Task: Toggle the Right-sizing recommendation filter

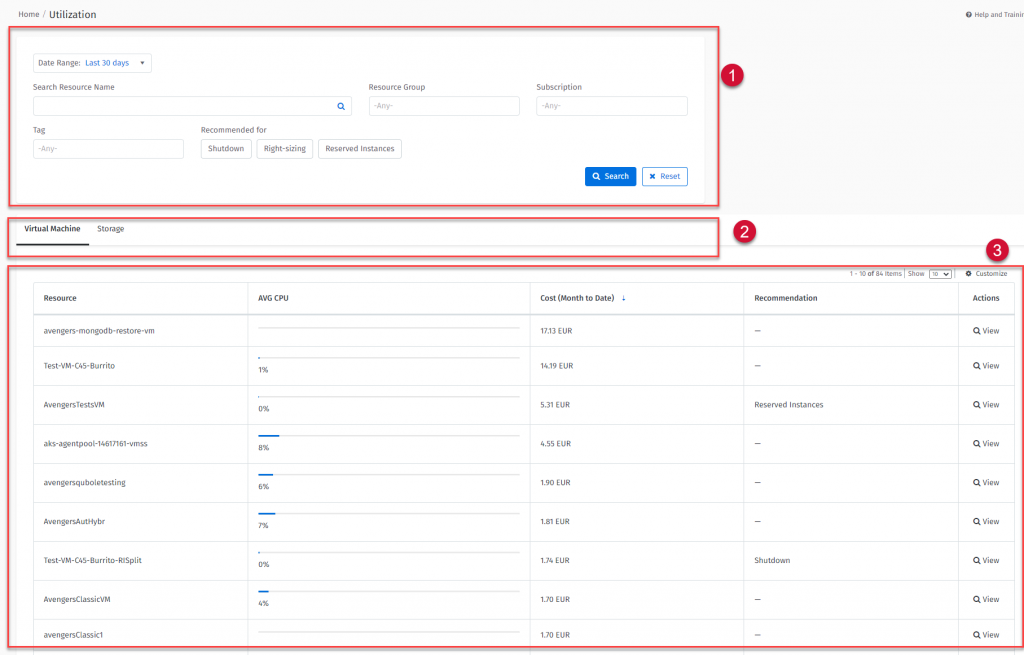Action: (x=285, y=149)
